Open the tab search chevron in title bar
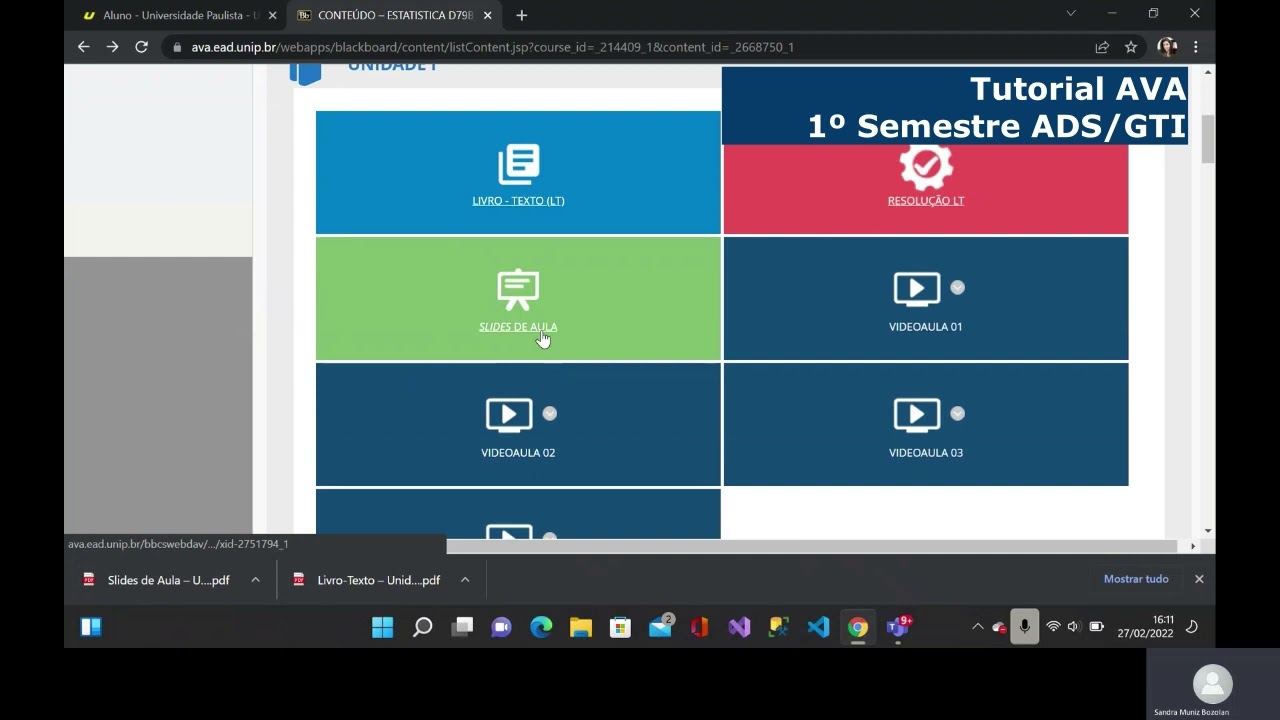This screenshot has width=1280, height=720. point(1071,14)
